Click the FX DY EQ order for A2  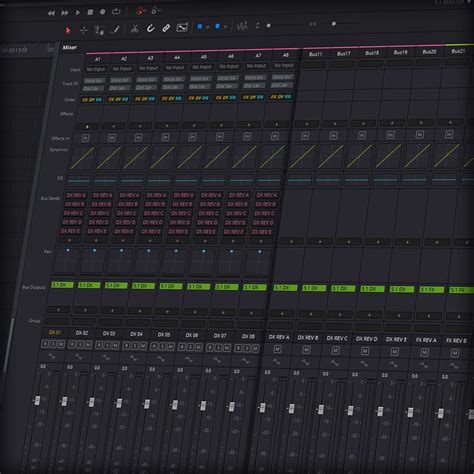(118, 99)
